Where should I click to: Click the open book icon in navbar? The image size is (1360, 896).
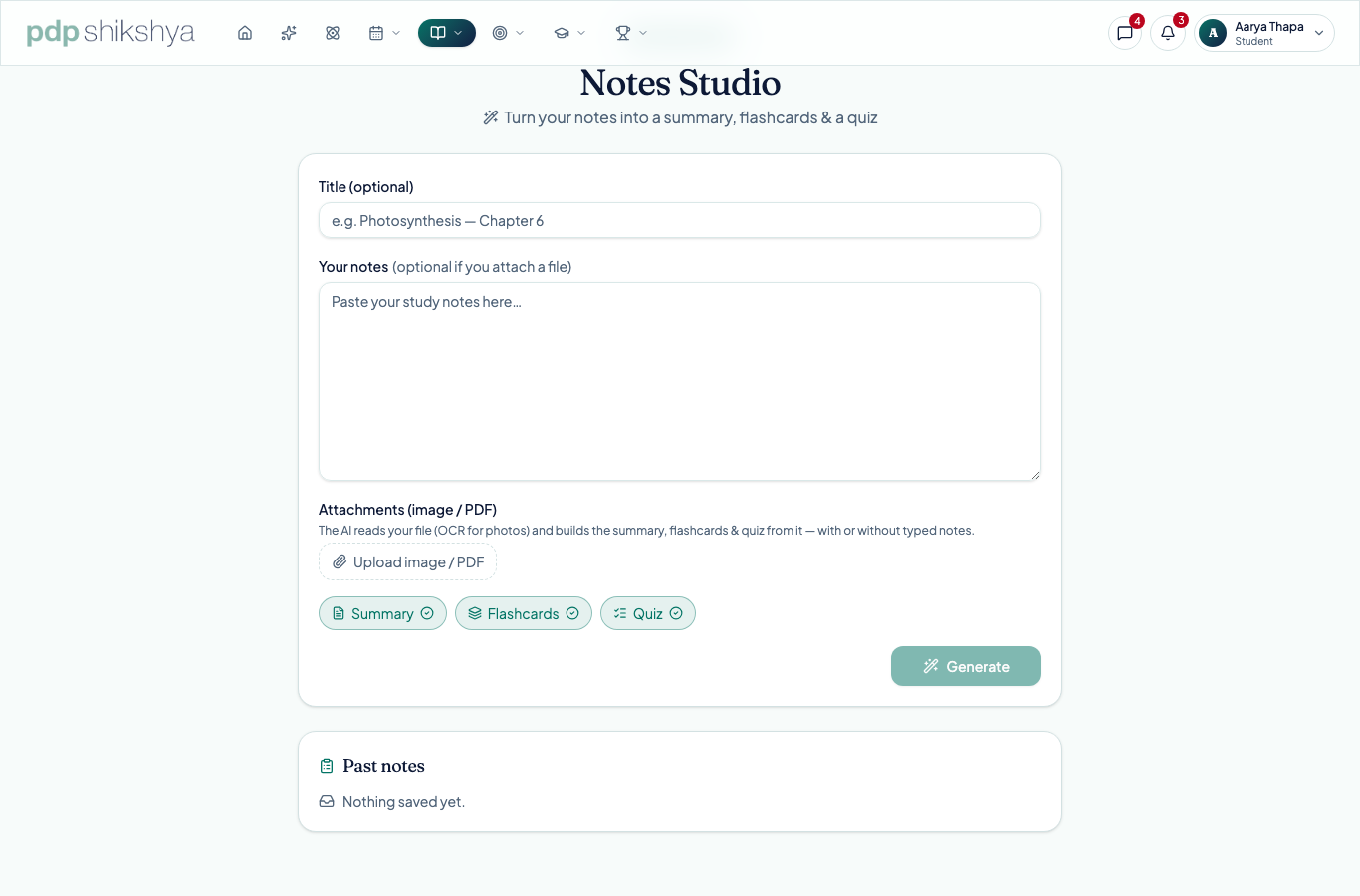point(438,33)
